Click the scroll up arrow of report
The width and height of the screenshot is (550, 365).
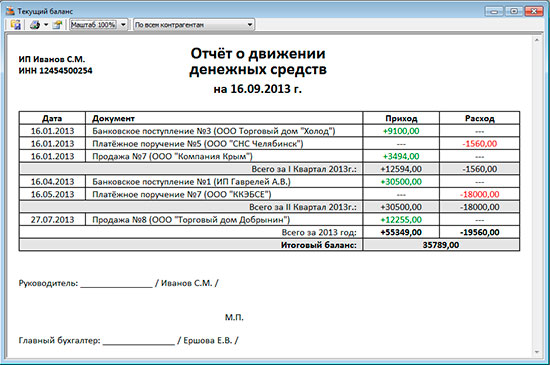[x=537, y=40]
